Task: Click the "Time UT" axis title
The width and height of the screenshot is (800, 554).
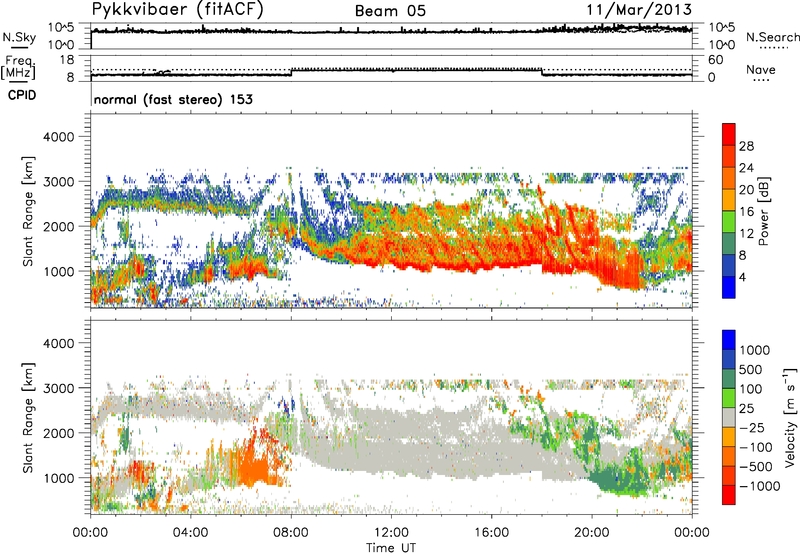Action: [x=391, y=547]
